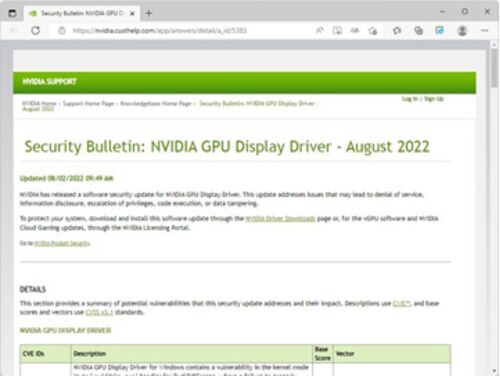Add this page to favorites

tap(373, 31)
